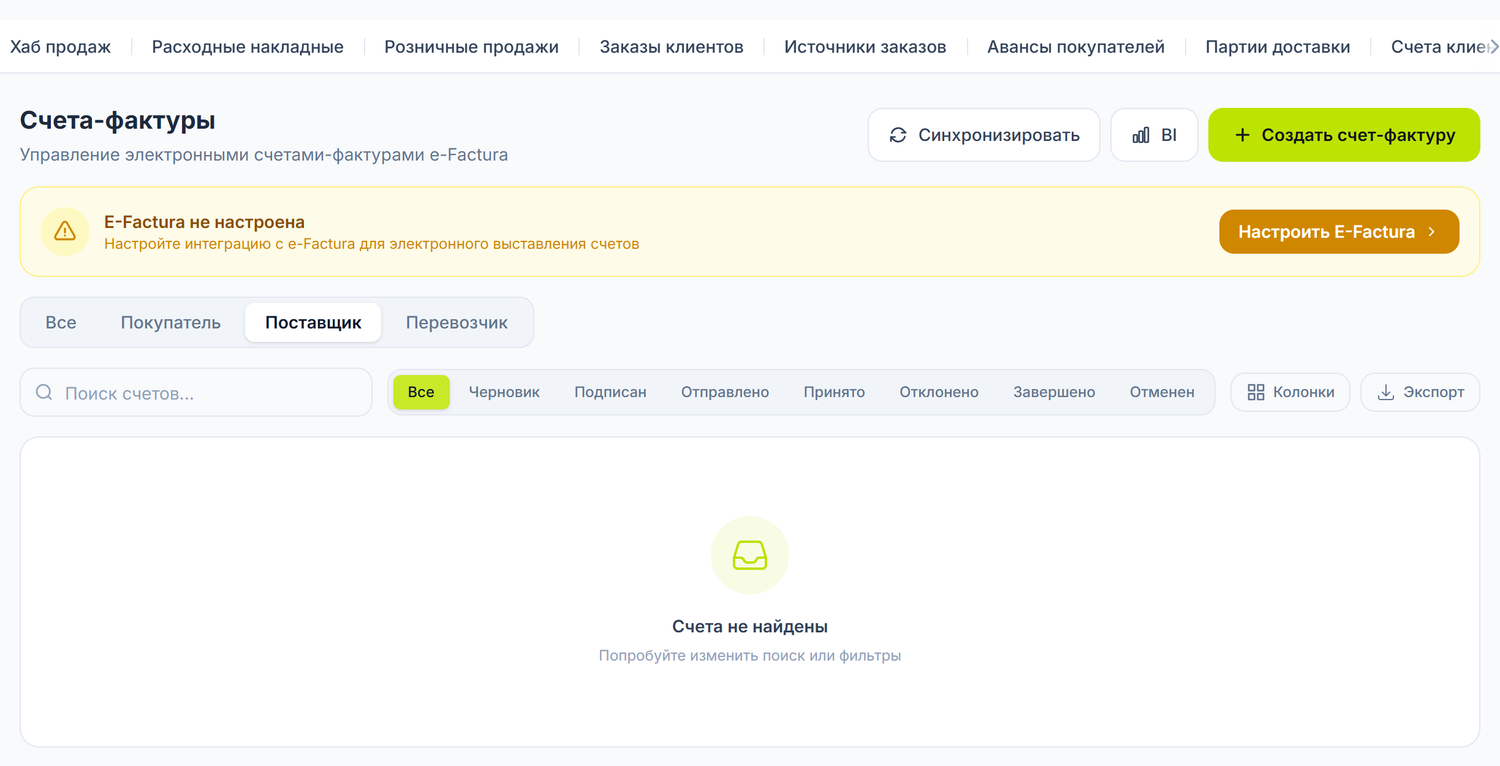Screen dimensions: 1500x766
Task: Click the Настройте интеграцию с e-Factura description
Action: [371, 243]
